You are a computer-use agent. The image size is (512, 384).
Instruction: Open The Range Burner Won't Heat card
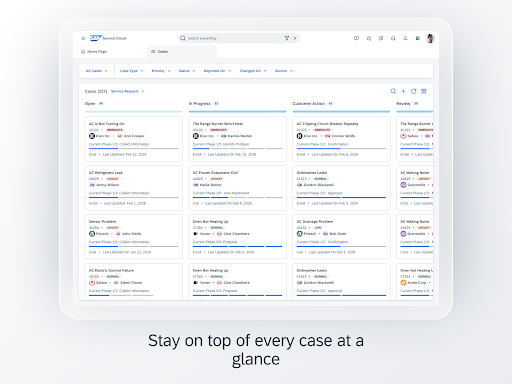point(237,139)
